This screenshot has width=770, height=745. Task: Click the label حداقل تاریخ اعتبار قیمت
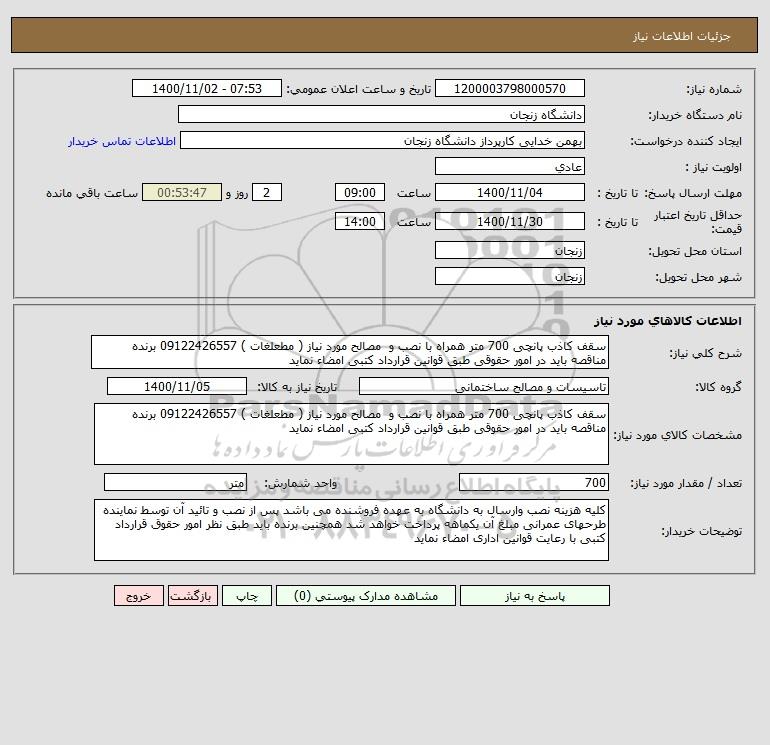[x=698, y=222]
